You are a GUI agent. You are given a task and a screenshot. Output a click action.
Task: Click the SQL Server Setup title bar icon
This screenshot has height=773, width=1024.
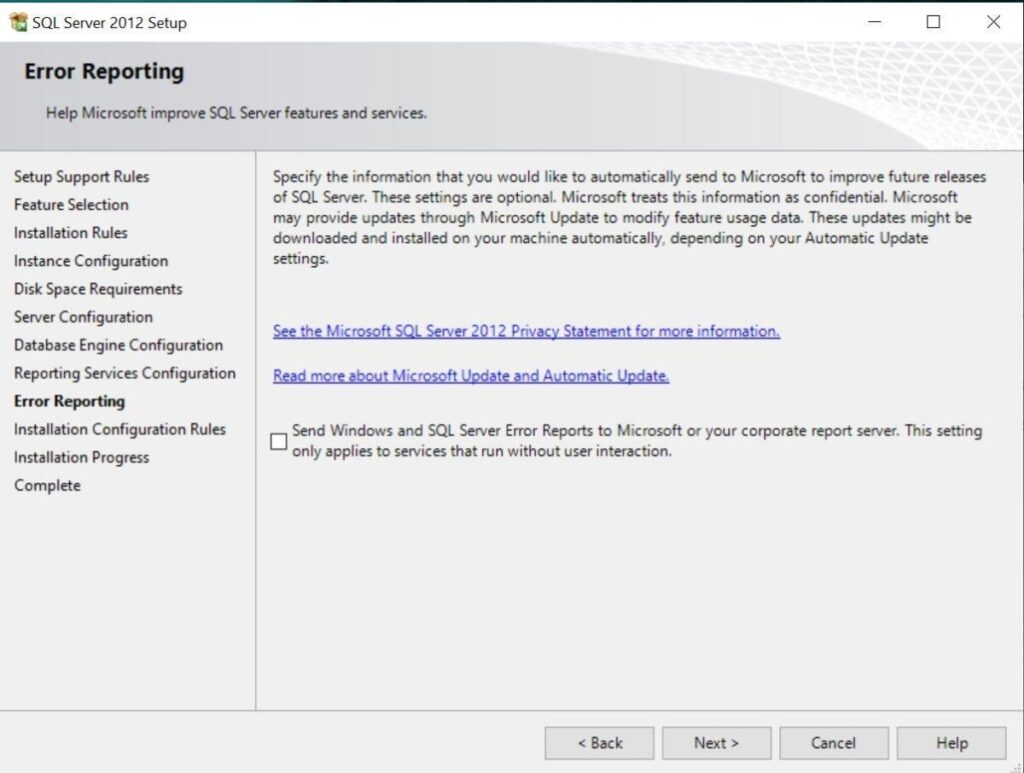tap(17, 21)
